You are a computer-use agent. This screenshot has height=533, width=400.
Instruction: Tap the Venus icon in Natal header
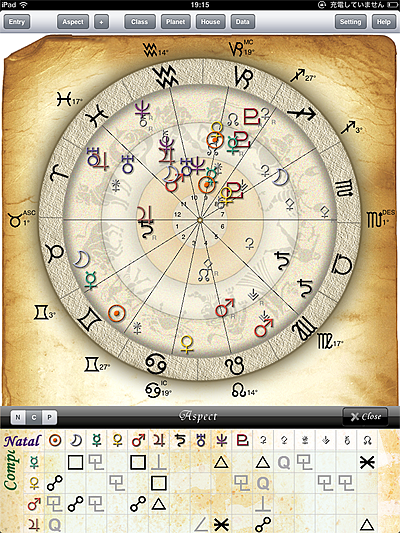click(x=117, y=441)
